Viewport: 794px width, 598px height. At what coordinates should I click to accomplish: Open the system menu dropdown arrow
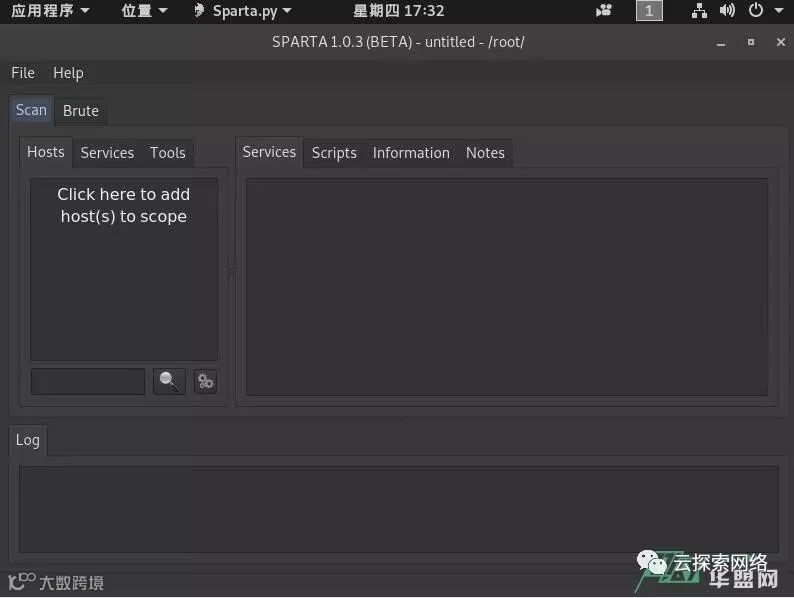coord(779,10)
